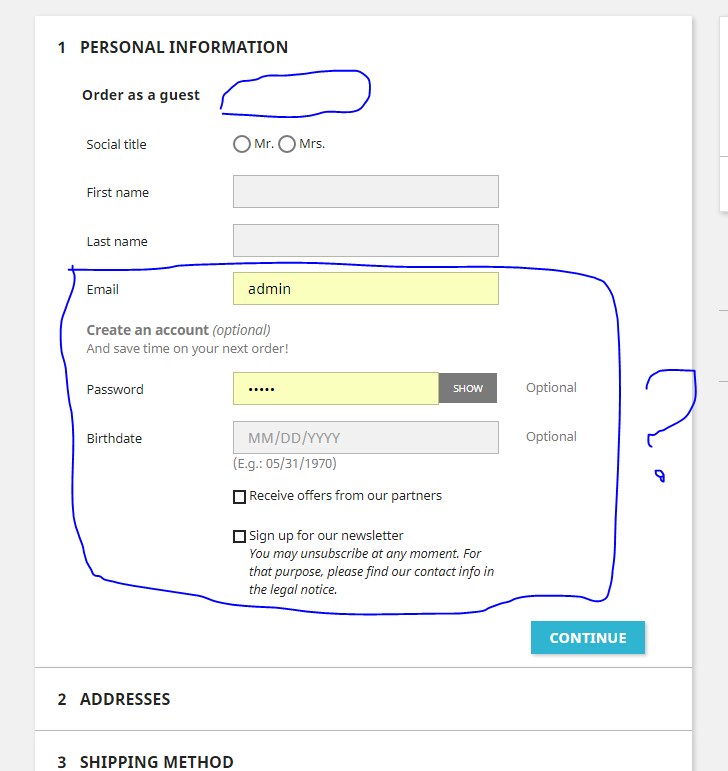Image resolution: width=728 pixels, height=771 pixels.
Task: Expand the Shipping Method section
Action: [156, 762]
